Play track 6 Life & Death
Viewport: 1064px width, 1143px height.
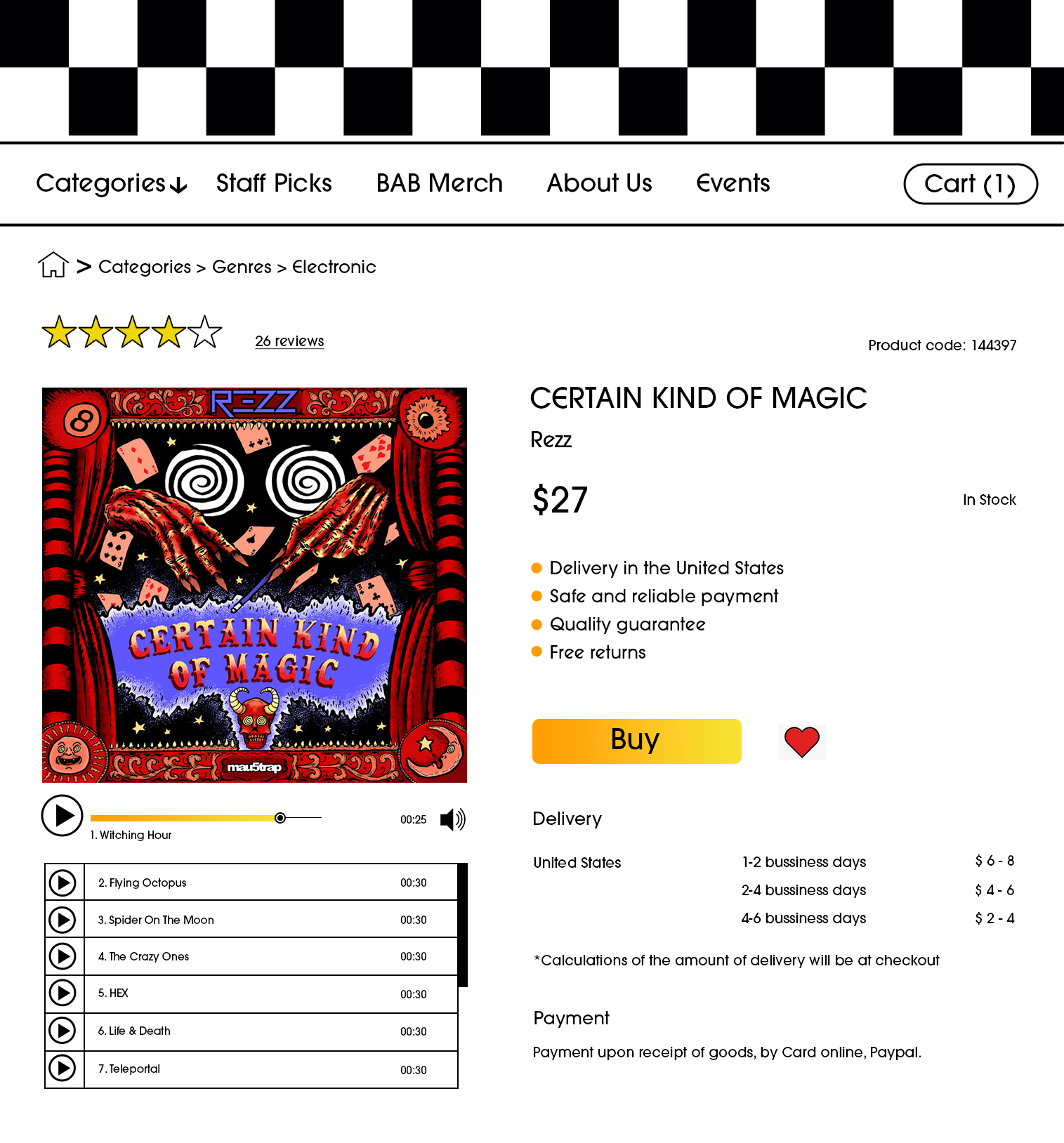coord(63,1031)
